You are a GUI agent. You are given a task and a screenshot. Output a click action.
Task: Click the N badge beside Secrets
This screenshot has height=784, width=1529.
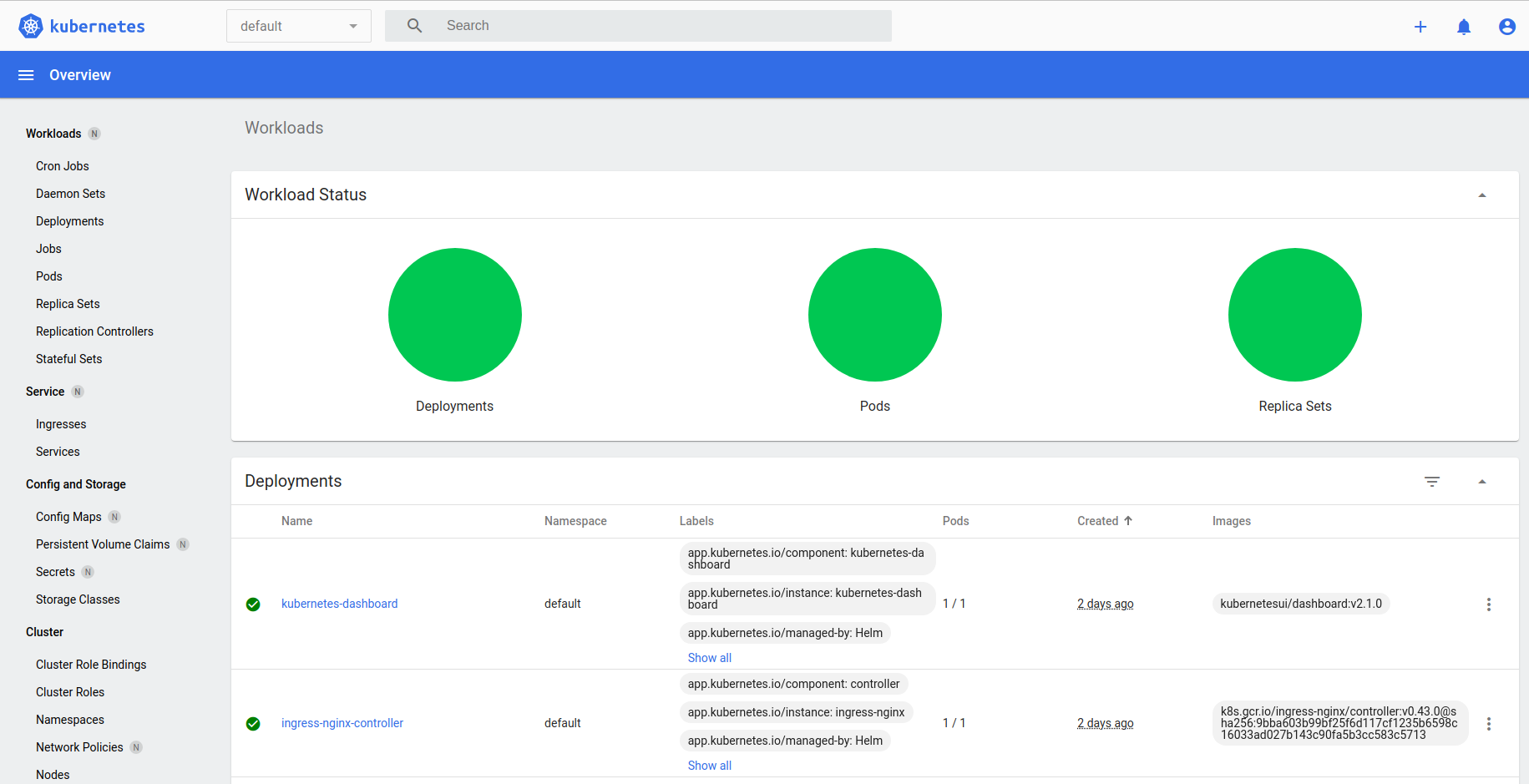point(88,572)
